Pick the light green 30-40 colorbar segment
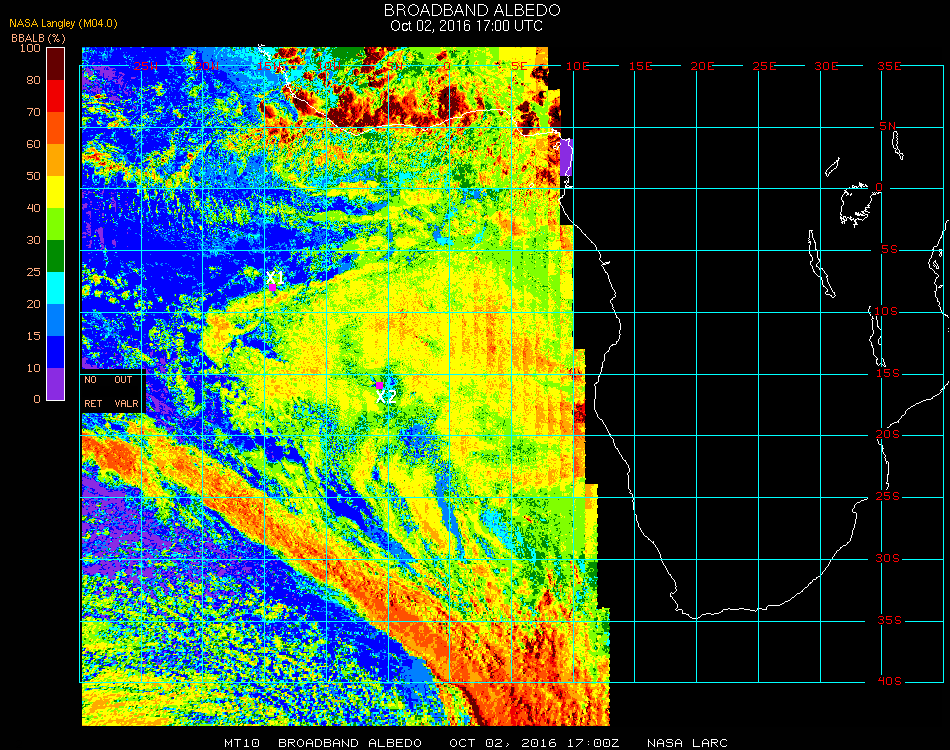This screenshot has height=750, width=950. coord(56,224)
